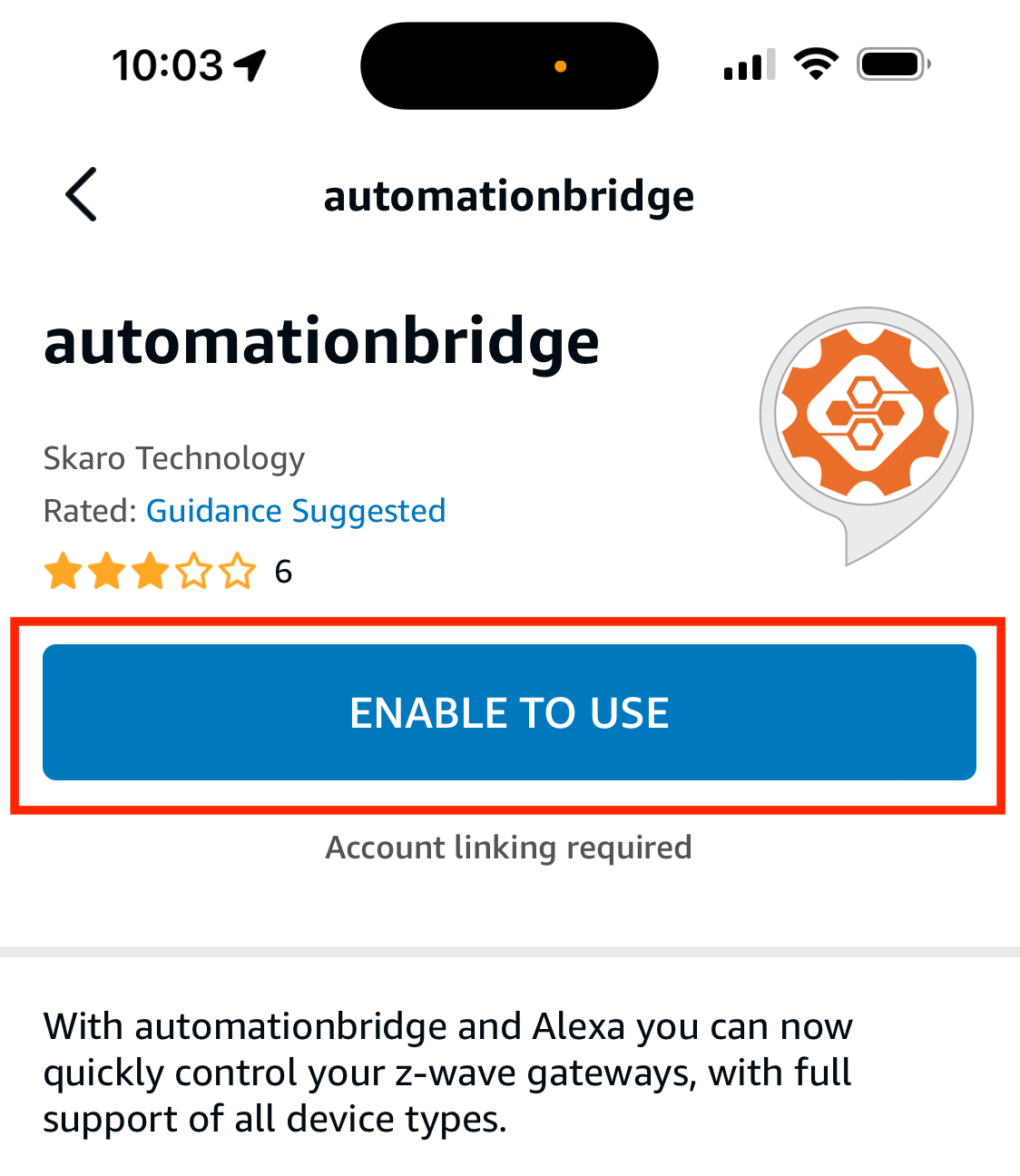This screenshot has height=1176, width=1020.
Task: Tap the second filled rating star
Action: coord(107,572)
